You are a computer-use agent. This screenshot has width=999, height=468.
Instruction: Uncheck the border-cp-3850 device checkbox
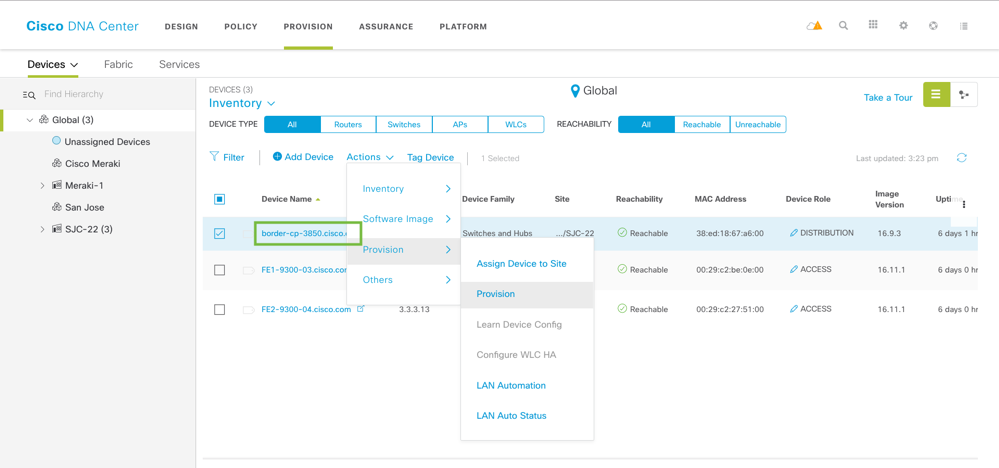tap(219, 234)
